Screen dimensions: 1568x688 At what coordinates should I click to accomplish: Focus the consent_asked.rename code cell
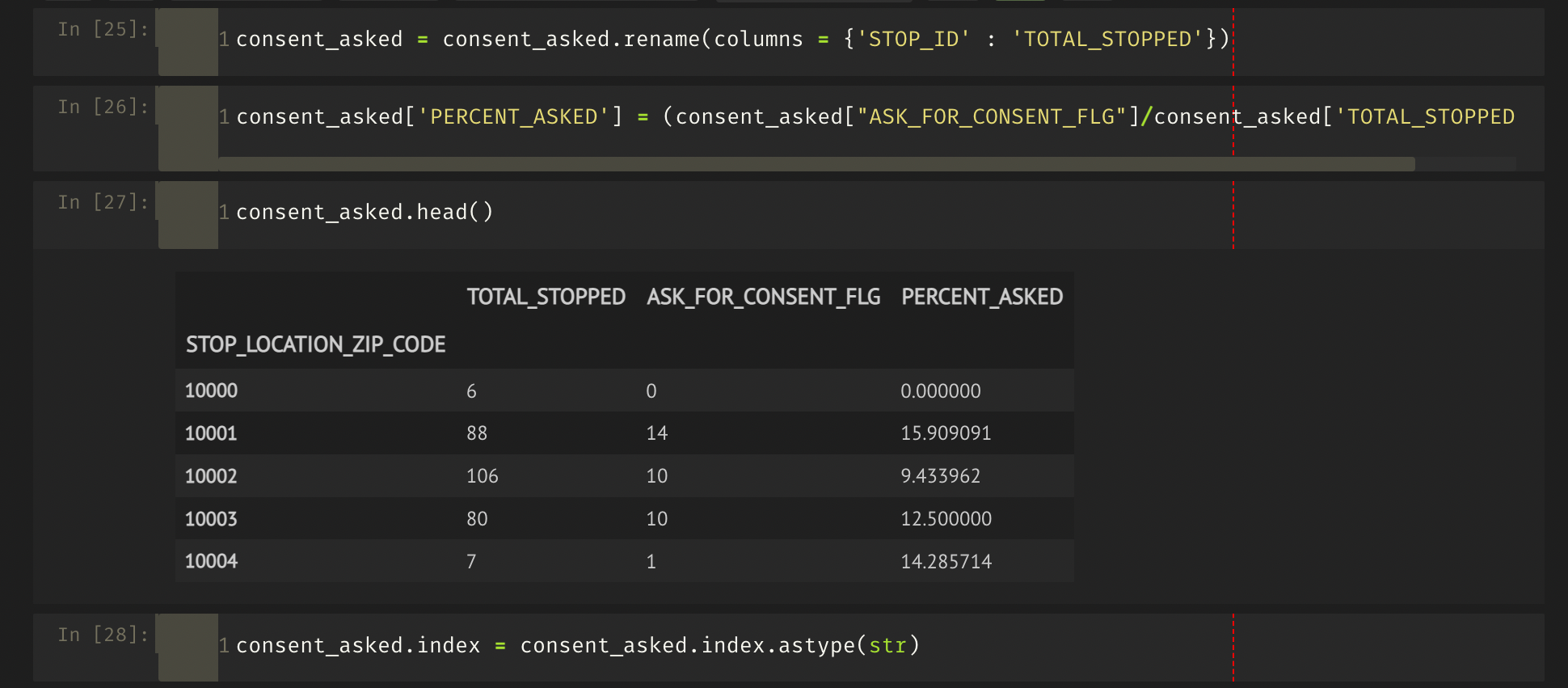(x=727, y=40)
